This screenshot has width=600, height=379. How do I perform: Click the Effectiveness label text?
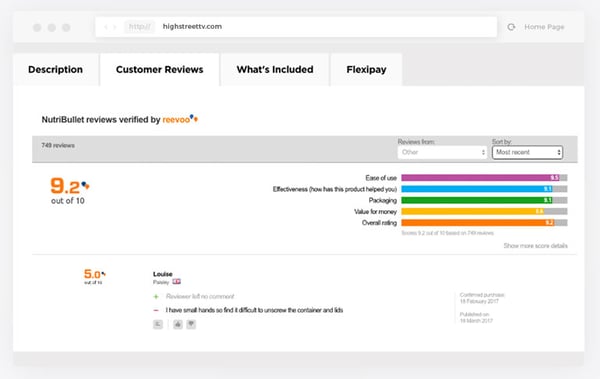(x=335, y=189)
